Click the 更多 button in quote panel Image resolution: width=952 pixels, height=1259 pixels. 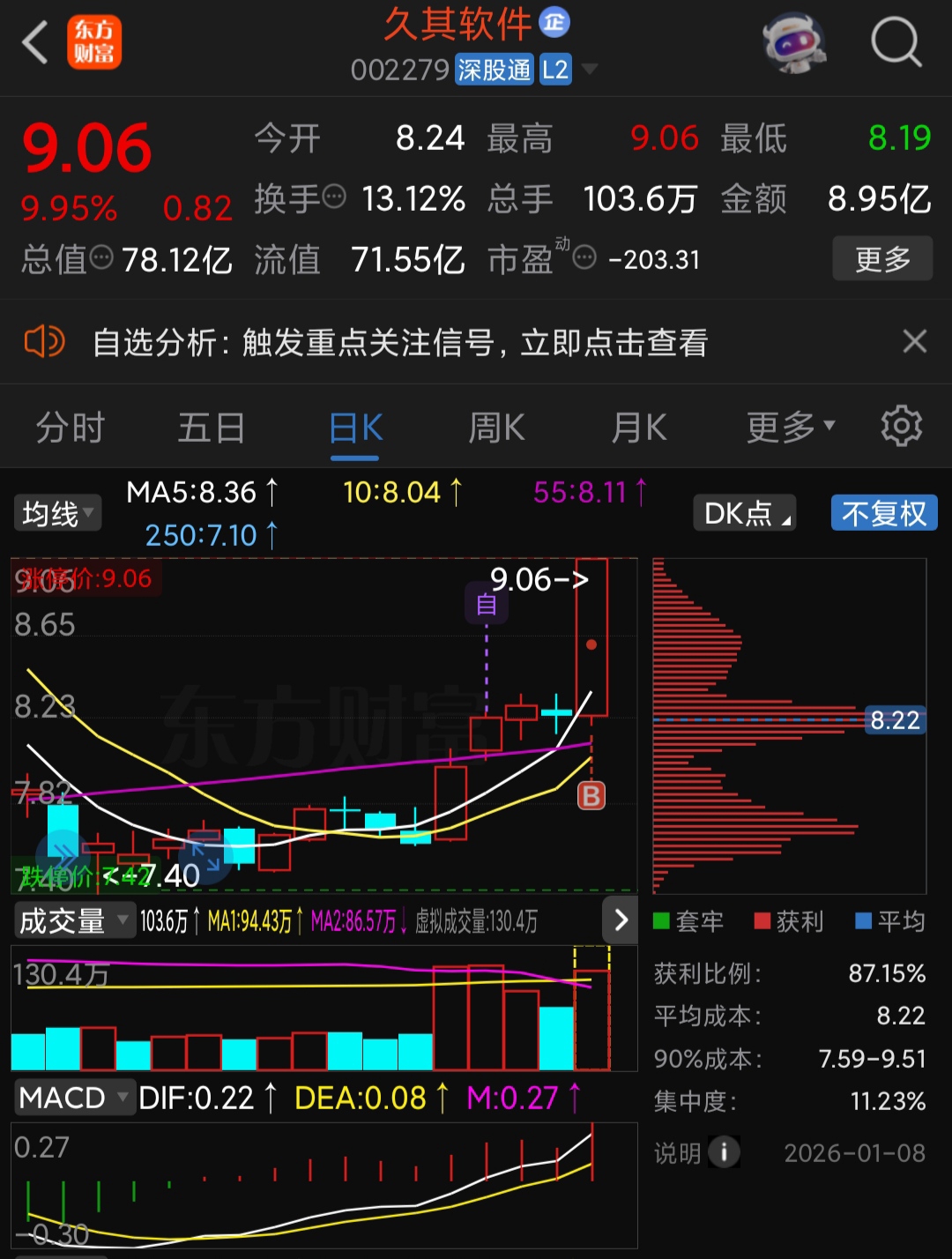pyautogui.click(x=882, y=258)
